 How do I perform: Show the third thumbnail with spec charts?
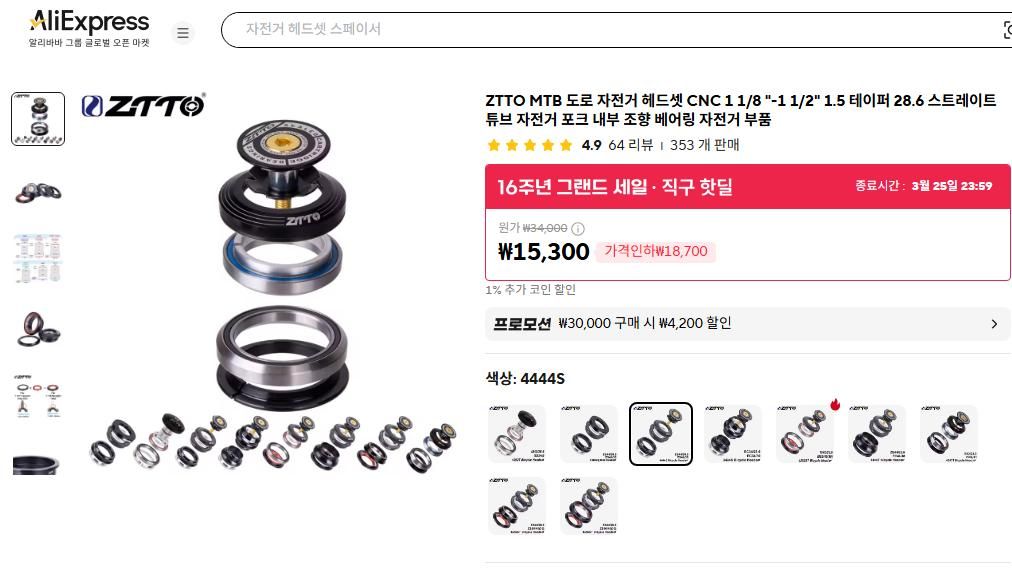(x=38, y=259)
